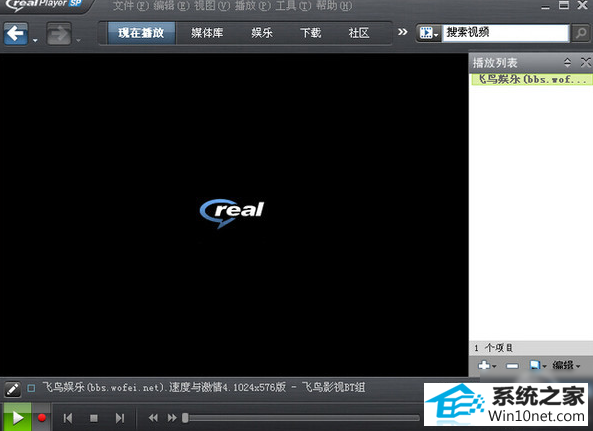Click the greyed forward arrow button
Image resolution: width=593 pixels, height=431 pixels.
click(59, 34)
